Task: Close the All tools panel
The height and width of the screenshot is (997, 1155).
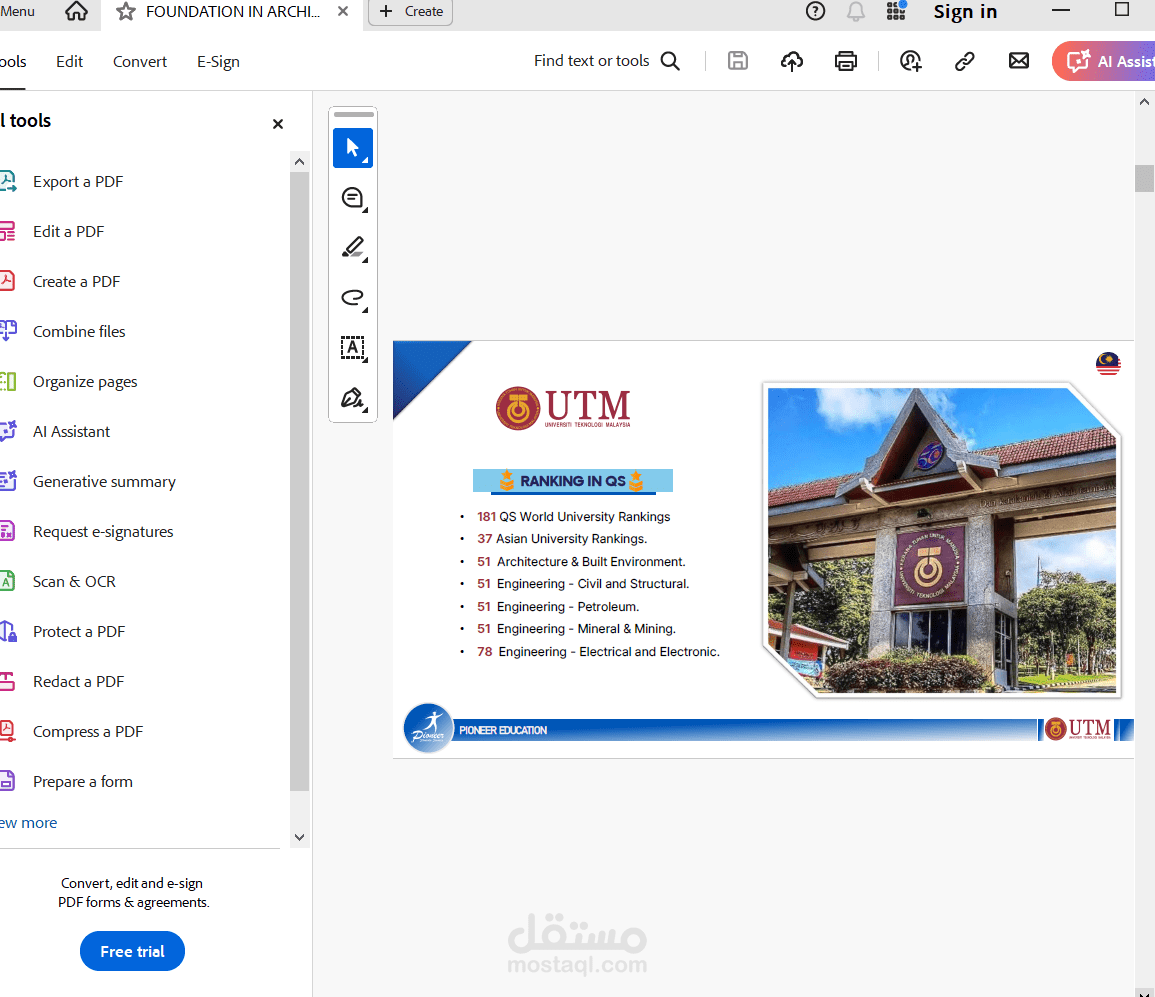Action: tap(278, 124)
